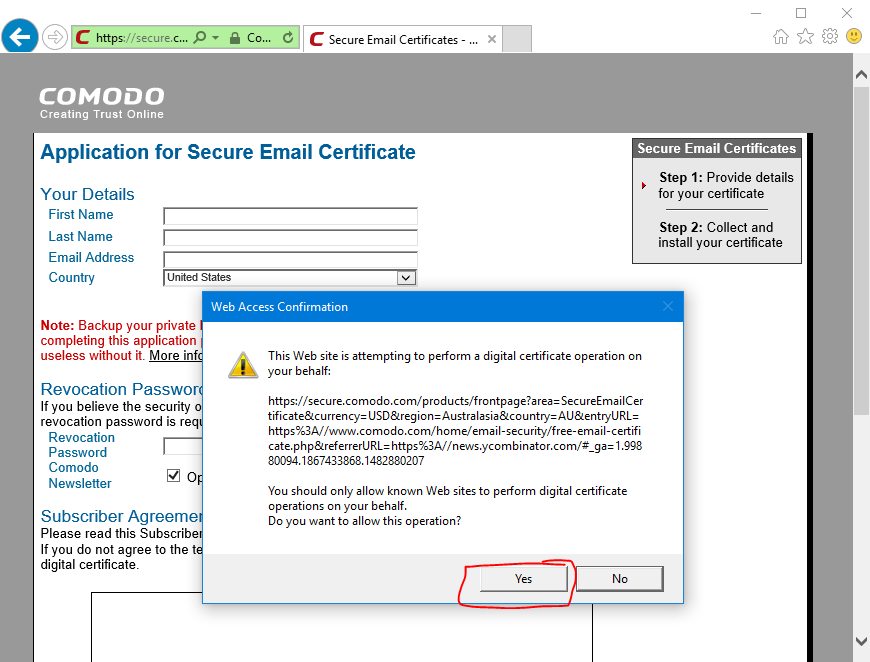Click the search magnifier in address bar

200,37
